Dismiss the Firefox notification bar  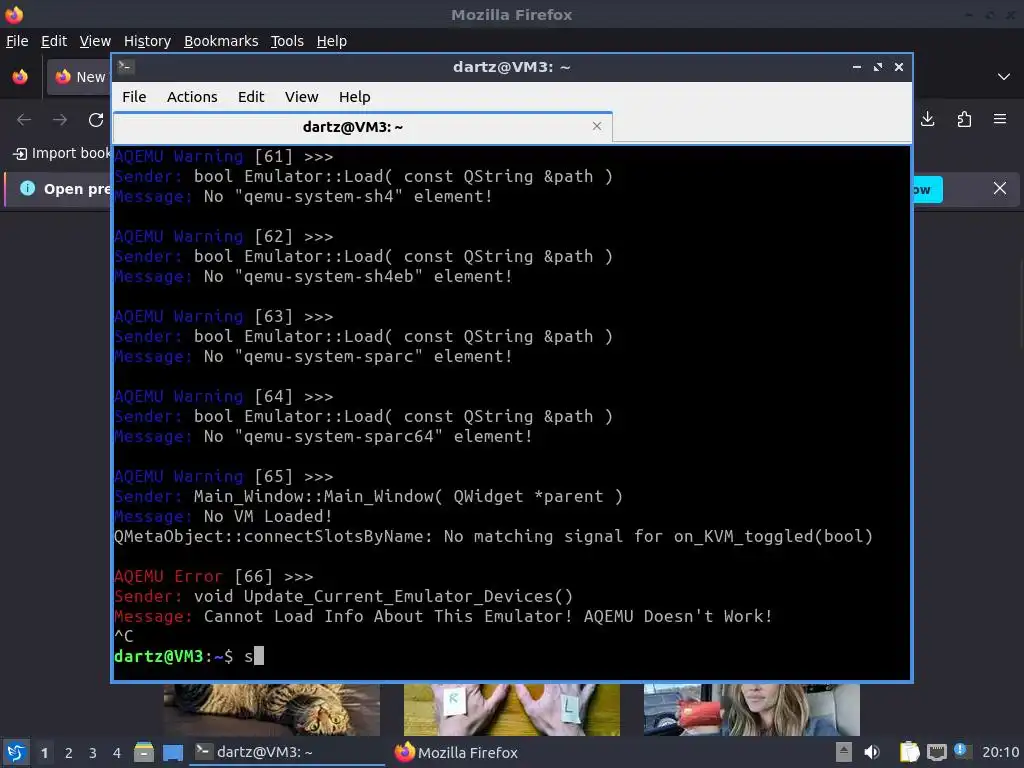pyautogui.click(x=1000, y=189)
